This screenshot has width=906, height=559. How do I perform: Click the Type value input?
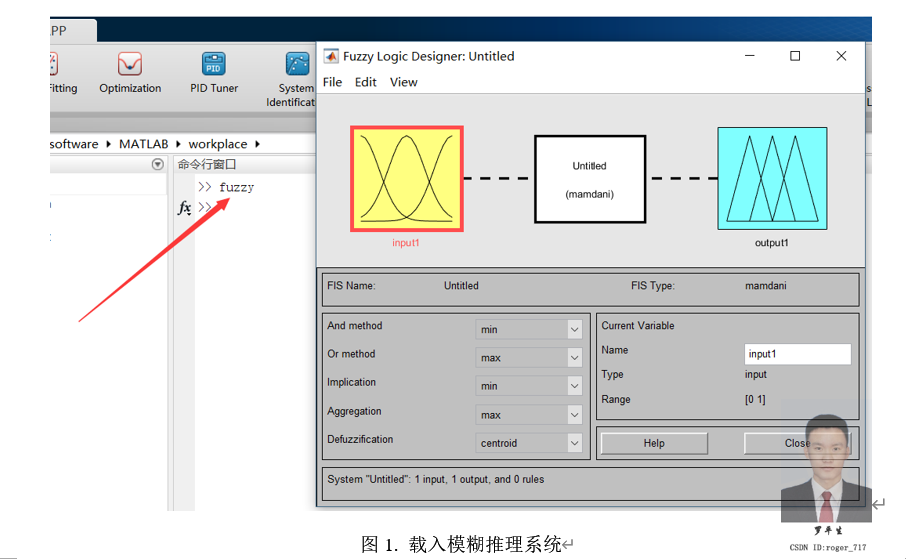tap(756, 375)
